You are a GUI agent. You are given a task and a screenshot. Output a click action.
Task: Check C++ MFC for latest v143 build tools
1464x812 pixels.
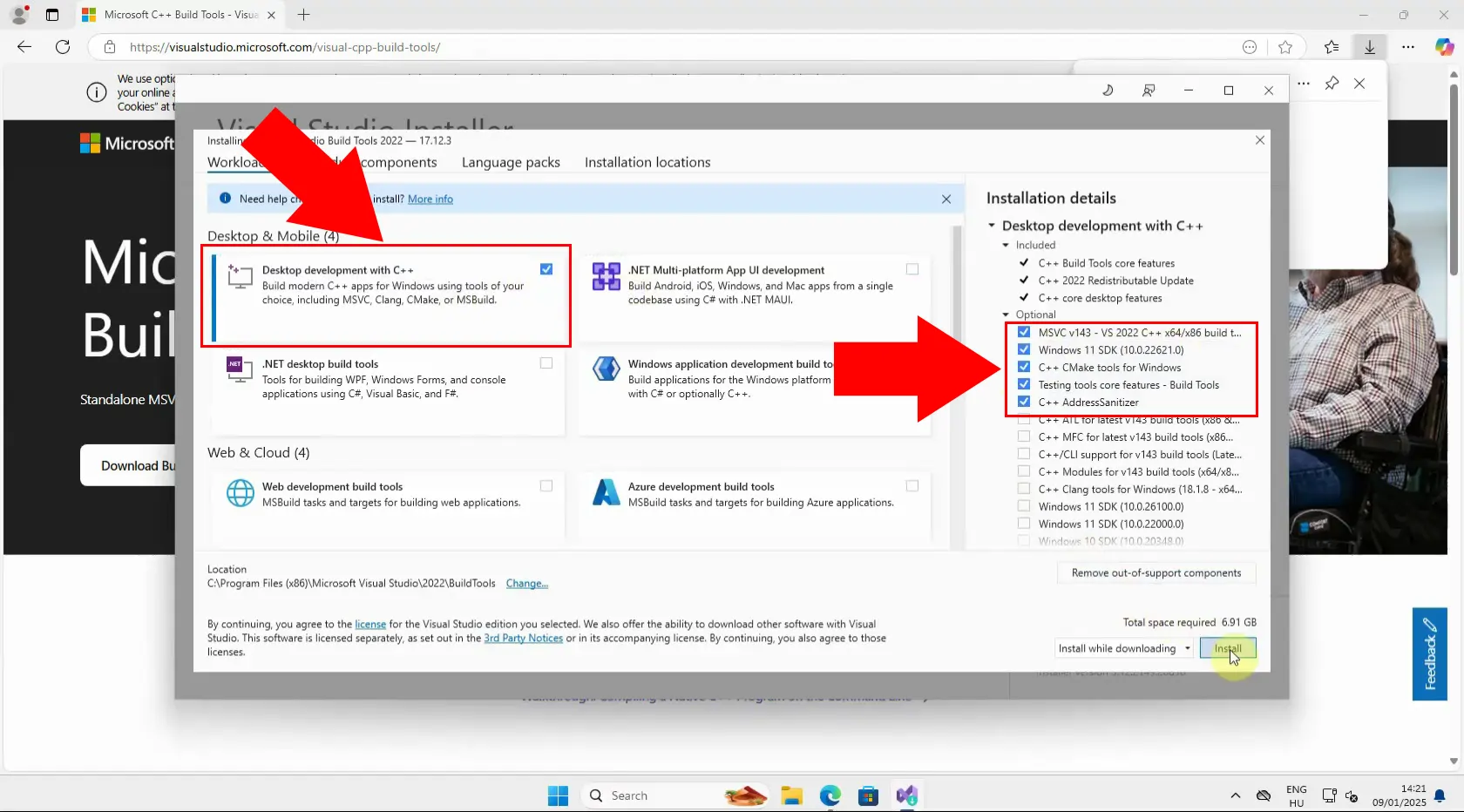[1024, 436]
